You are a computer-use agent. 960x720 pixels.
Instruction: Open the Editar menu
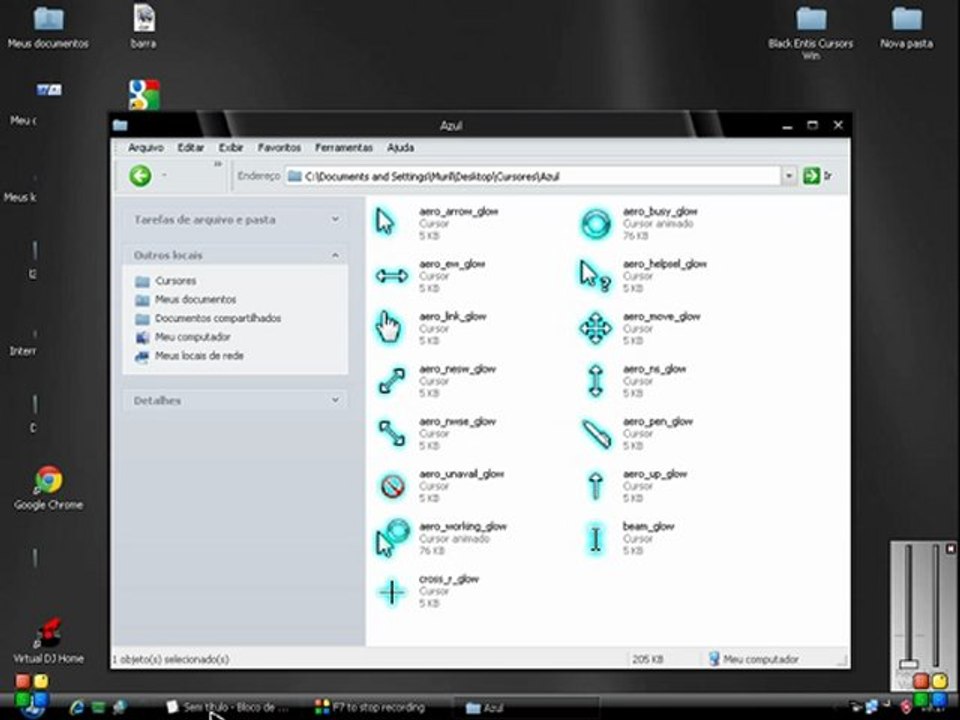coord(190,148)
